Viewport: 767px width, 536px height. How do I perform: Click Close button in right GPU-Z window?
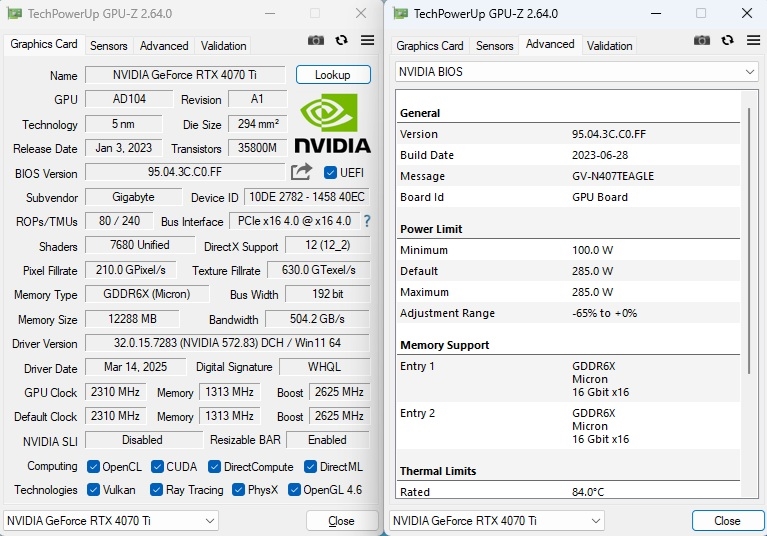coord(728,521)
